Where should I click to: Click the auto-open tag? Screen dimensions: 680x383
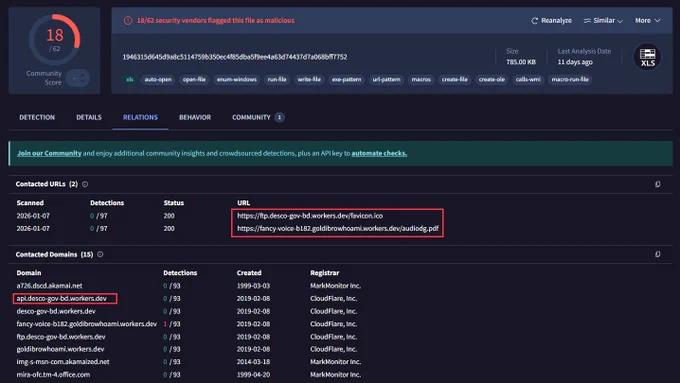(158, 79)
